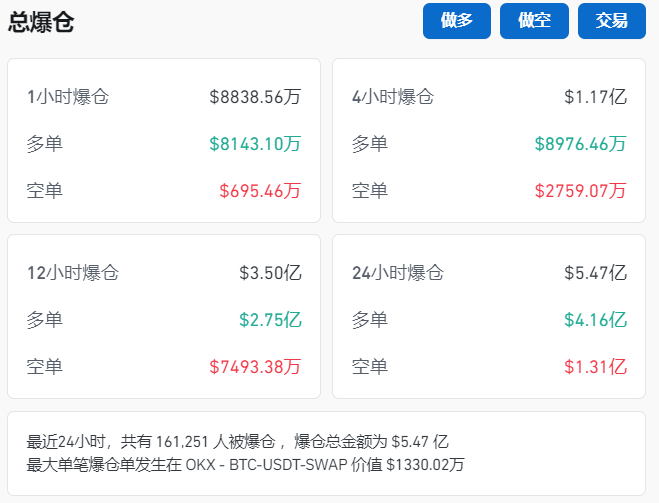Select the 12小时爆仓 card title
The height and width of the screenshot is (503, 659).
[73, 273]
